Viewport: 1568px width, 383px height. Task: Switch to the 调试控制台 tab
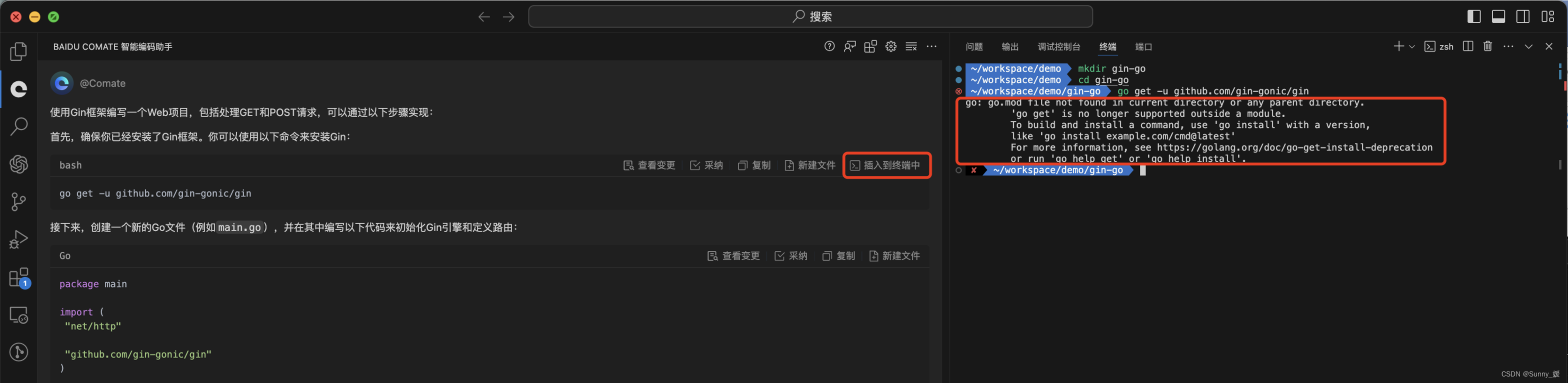pos(1058,47)
